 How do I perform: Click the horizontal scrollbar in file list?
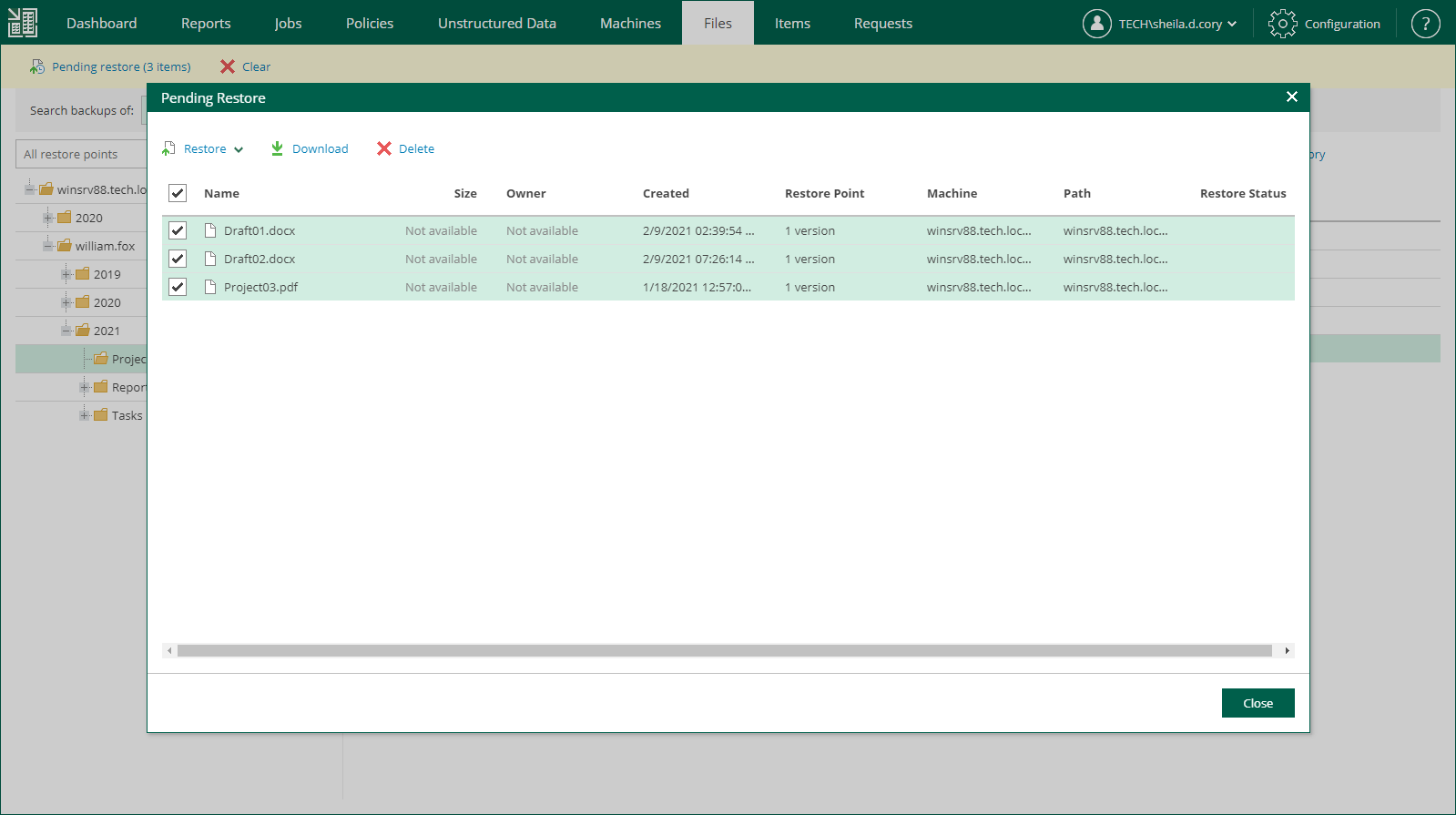click(724, 650)
